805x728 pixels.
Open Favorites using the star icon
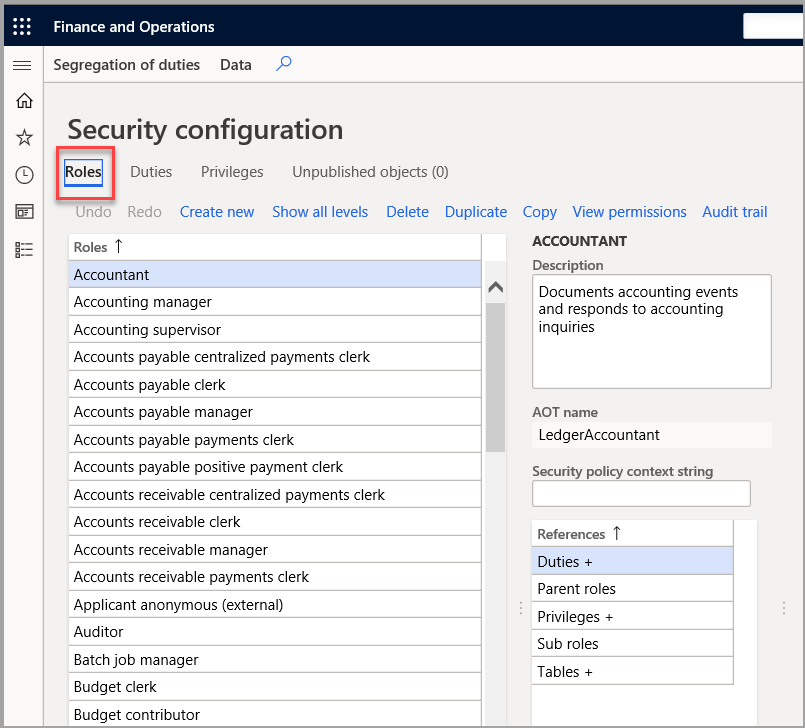pyautogui.click(x=24, y=137)
